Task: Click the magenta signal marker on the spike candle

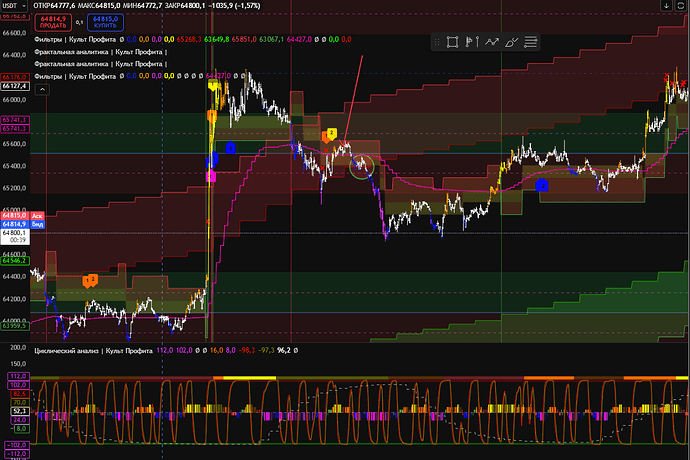Action: tap(211, 176)
